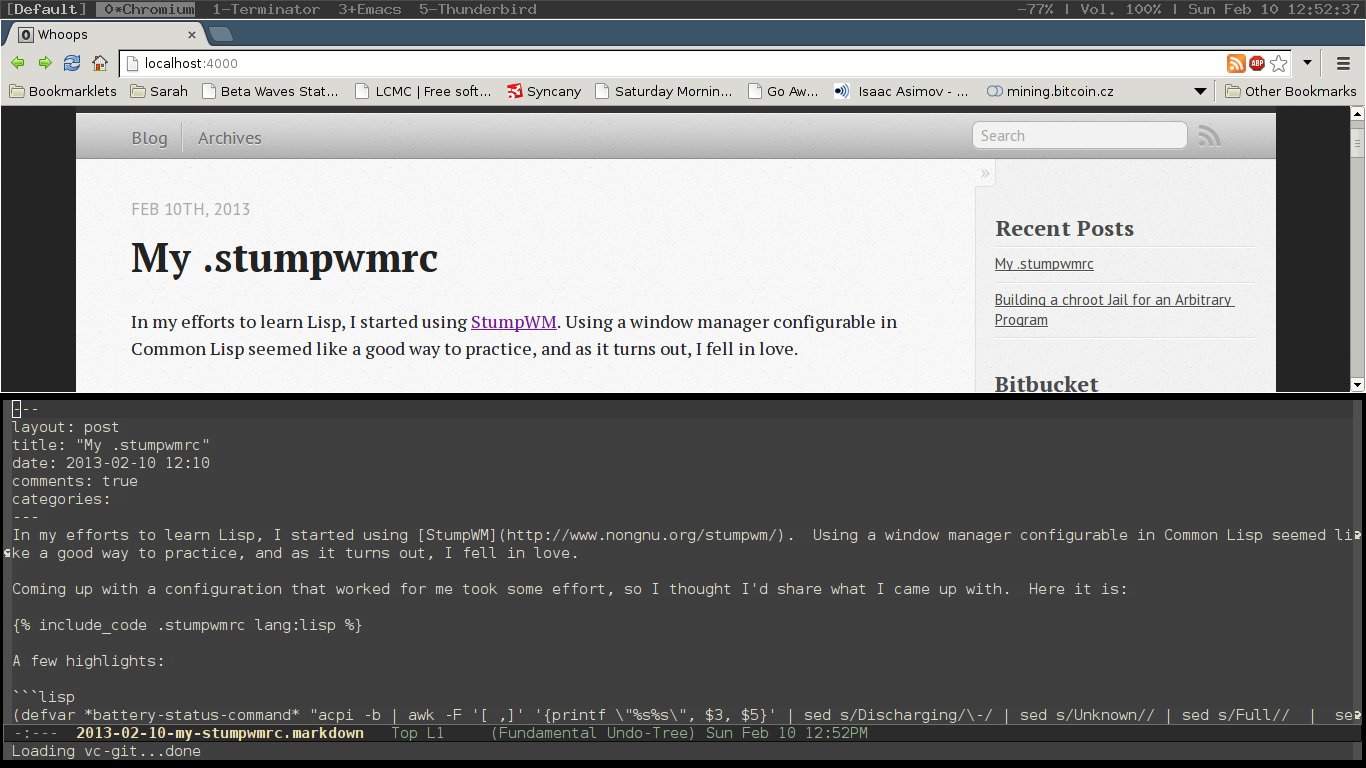
Task: Open the dropdown arrow beside the bookmark star
Action: (x=1307, y=63)
